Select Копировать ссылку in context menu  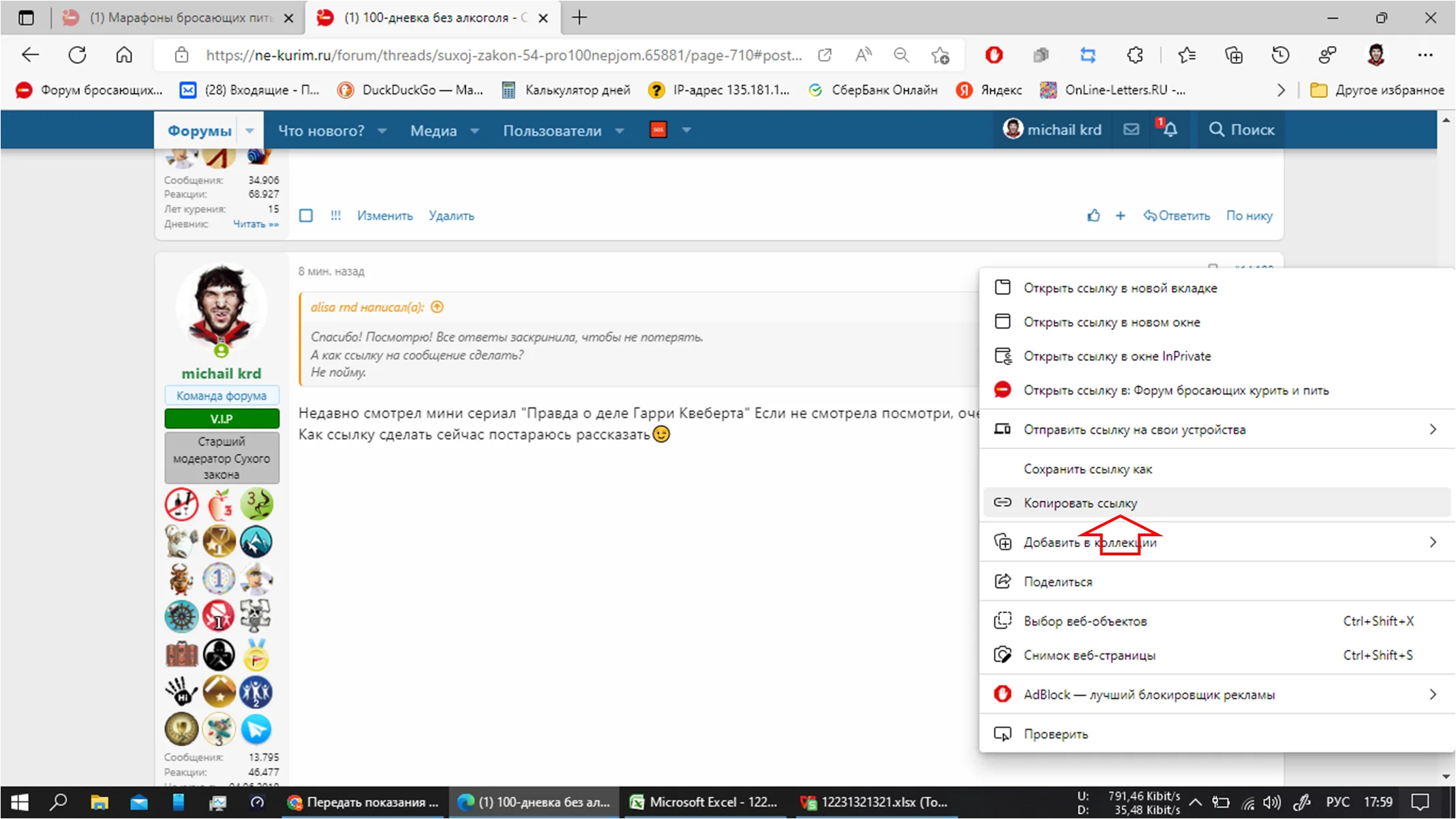(x=1080, y=503)
